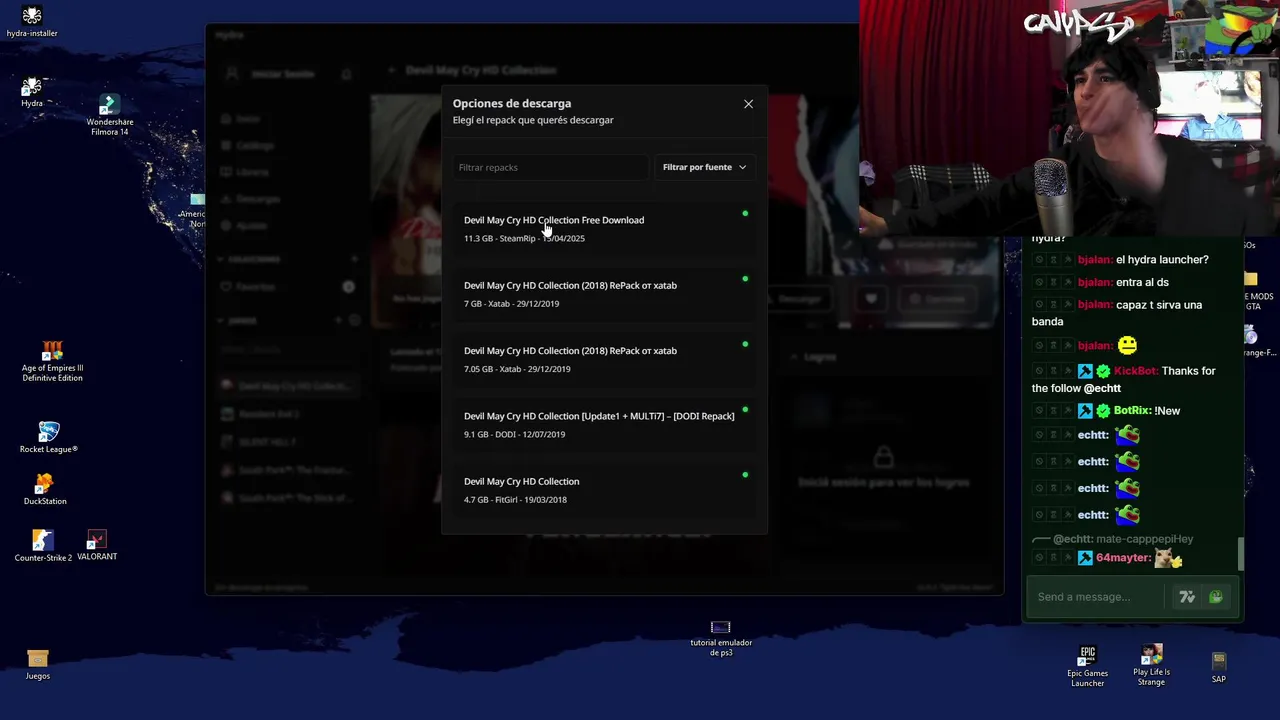The image size is (1280, 720).
Task: Open the 7TV emote menu in chat
Action: [x=1187, y=597]
